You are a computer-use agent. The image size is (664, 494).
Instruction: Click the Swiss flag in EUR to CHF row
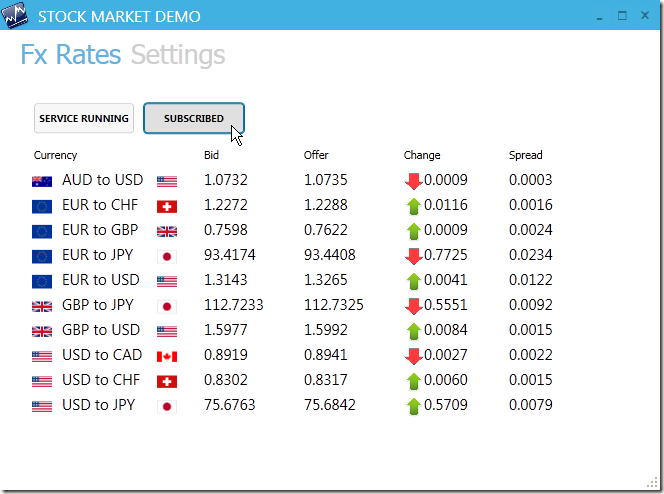coord(167,206)
